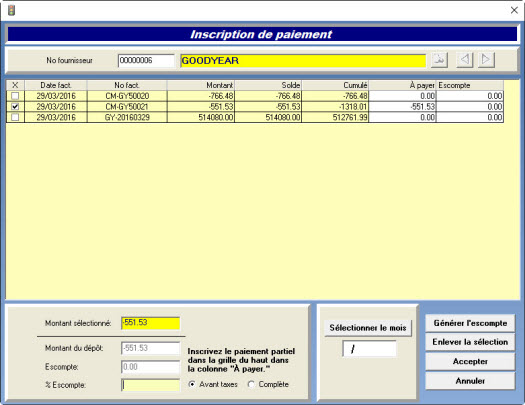Click the Solde column header
525x405 pixels.
268,85
